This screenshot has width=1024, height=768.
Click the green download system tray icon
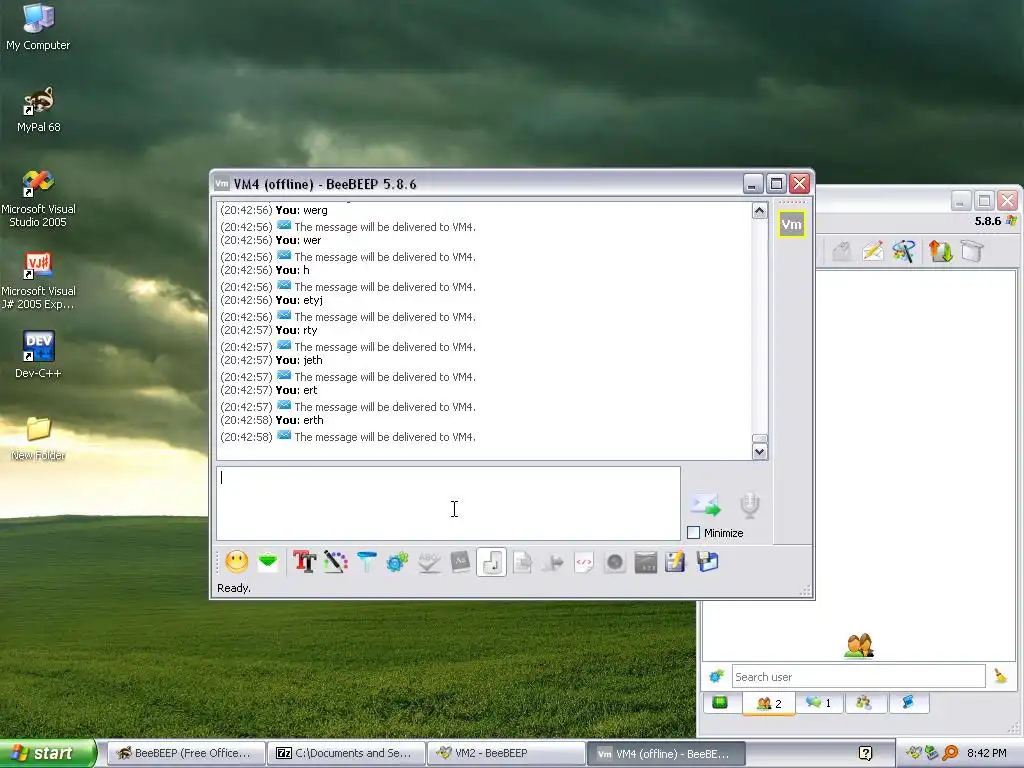932,753
